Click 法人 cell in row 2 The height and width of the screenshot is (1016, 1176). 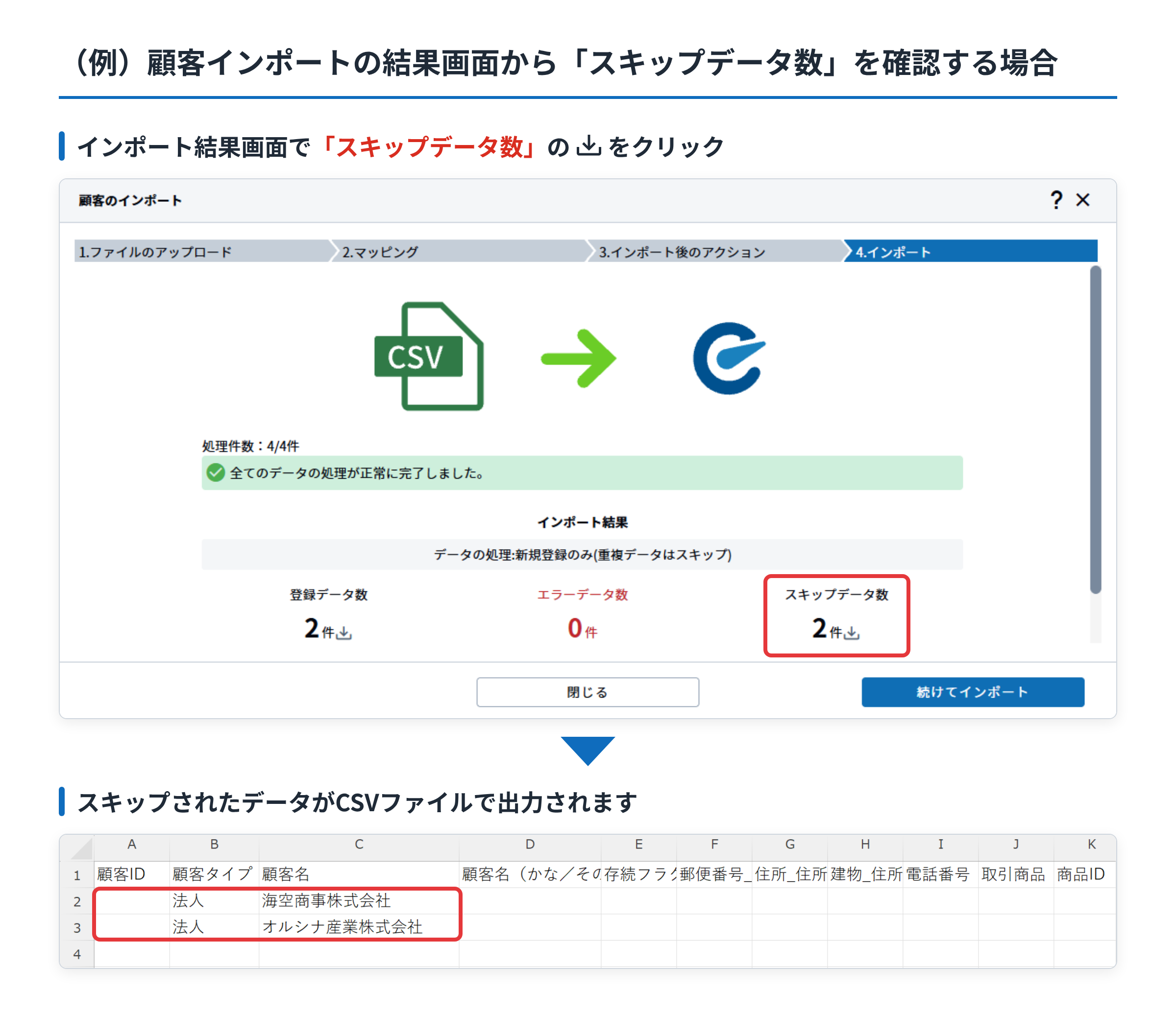214,901
